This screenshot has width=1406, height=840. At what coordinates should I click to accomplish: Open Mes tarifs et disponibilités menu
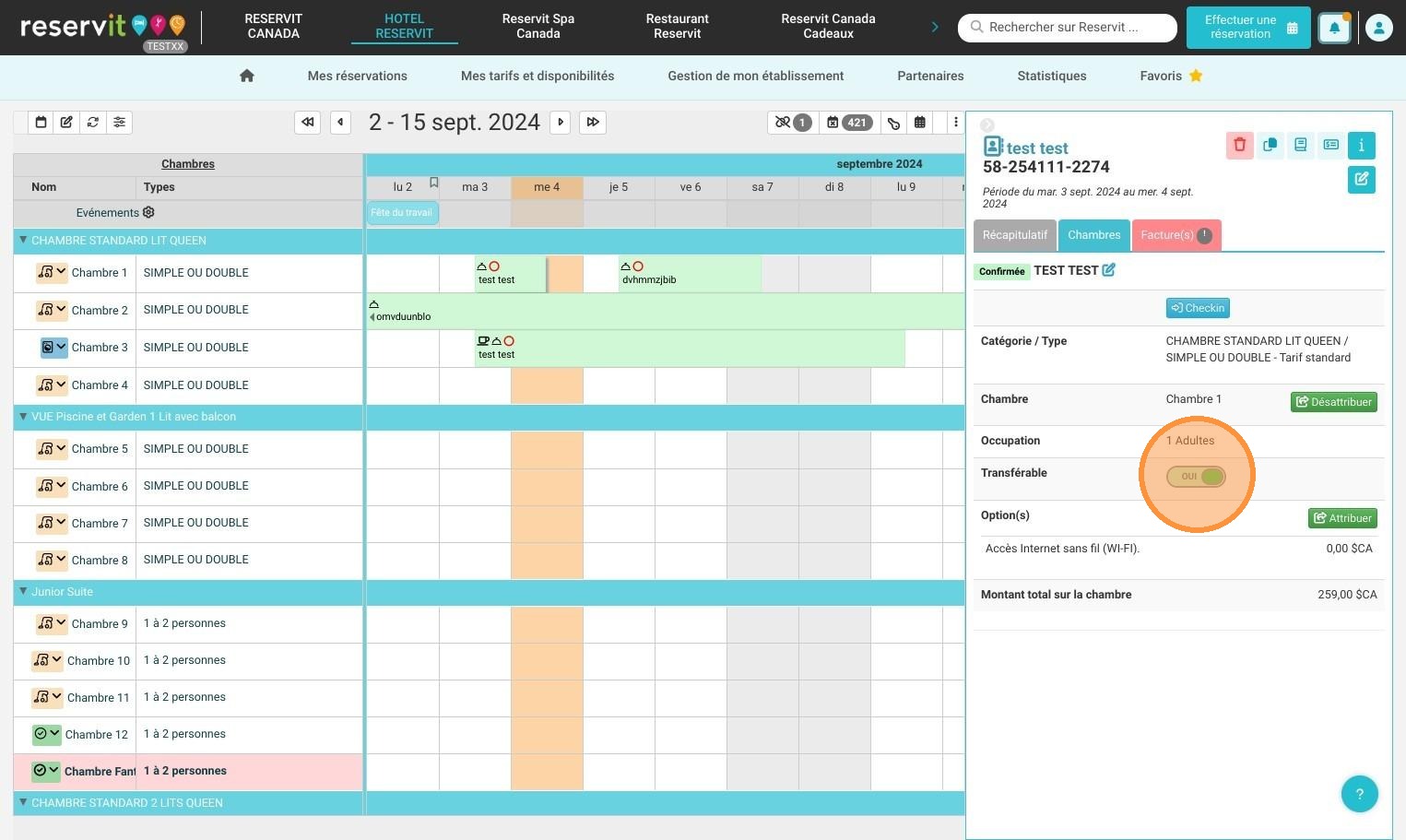coord(538,76)
